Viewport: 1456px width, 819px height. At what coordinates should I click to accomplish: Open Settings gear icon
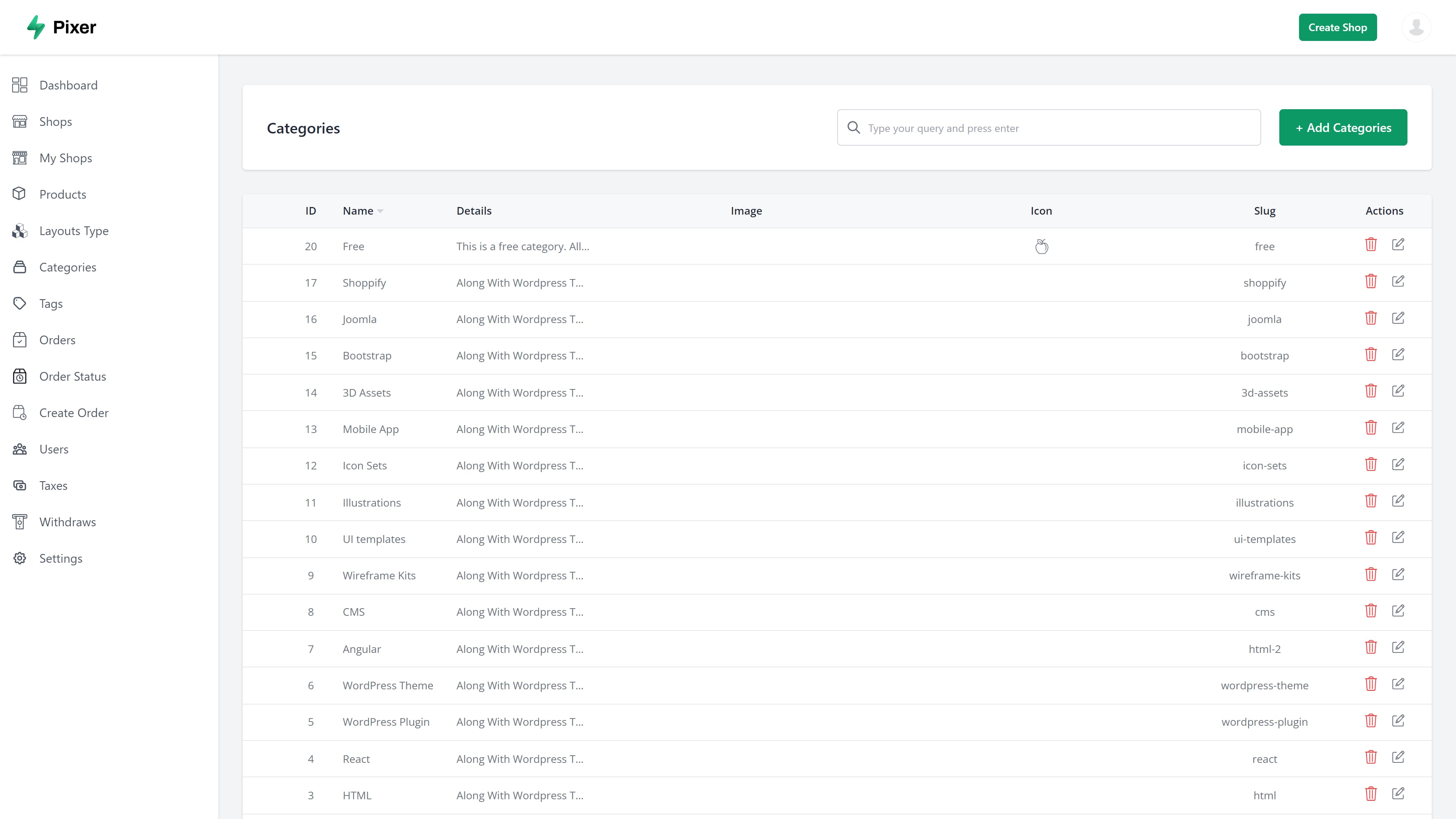click(x=19, y=558)
